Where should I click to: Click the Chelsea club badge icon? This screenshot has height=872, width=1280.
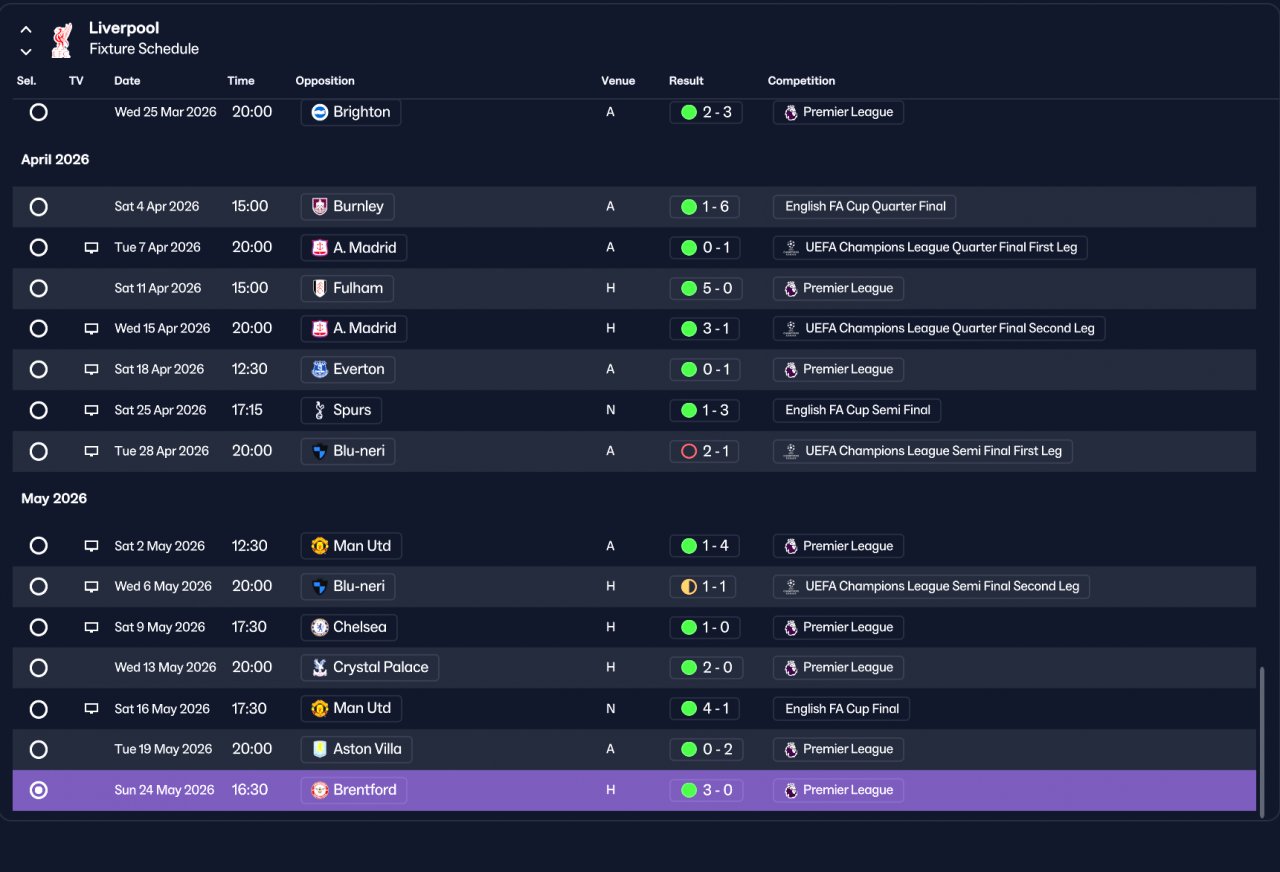pyautogui.click(x=320, y=627)
